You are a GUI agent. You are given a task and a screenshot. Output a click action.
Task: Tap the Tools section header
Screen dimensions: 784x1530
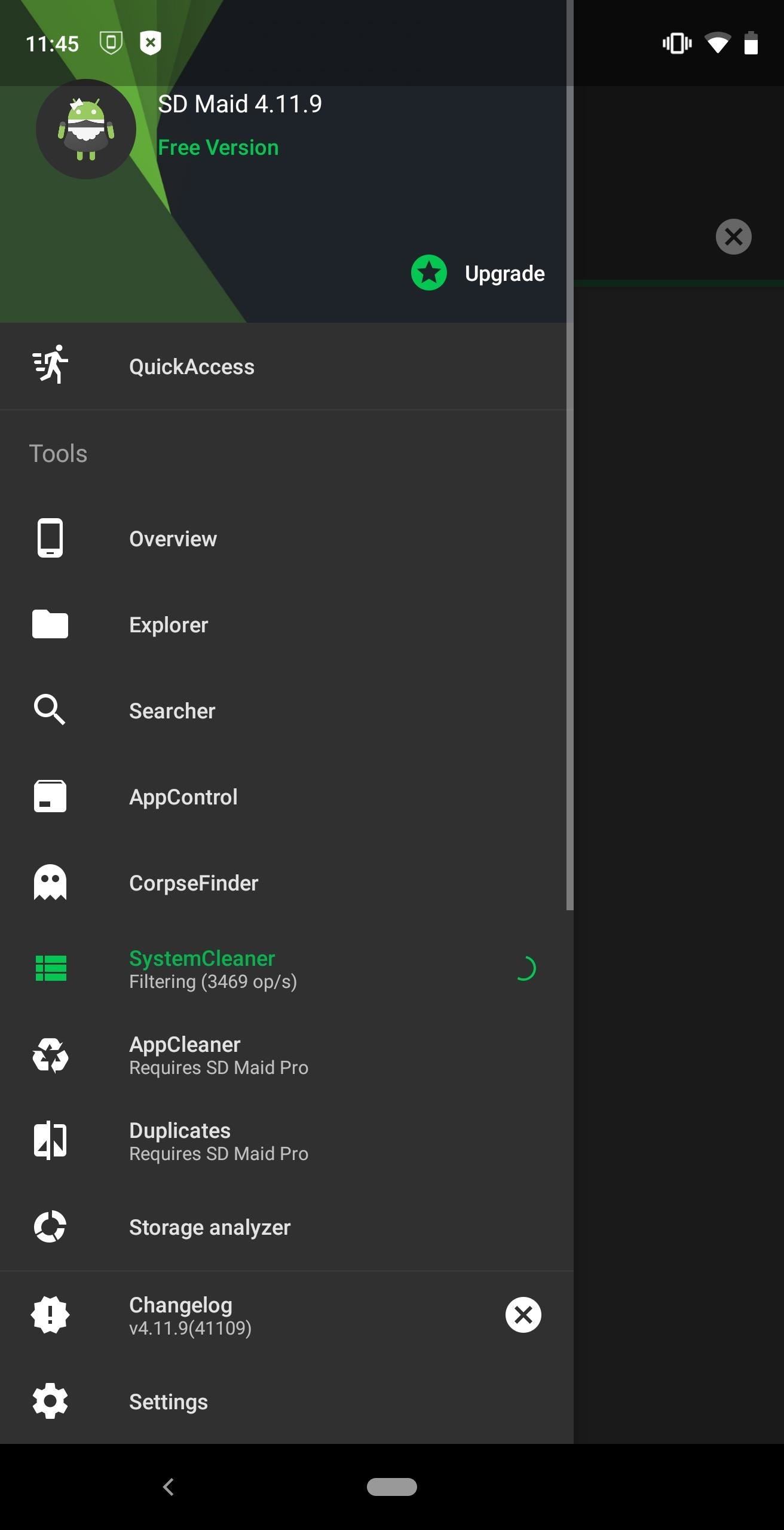tap(58, 454)
